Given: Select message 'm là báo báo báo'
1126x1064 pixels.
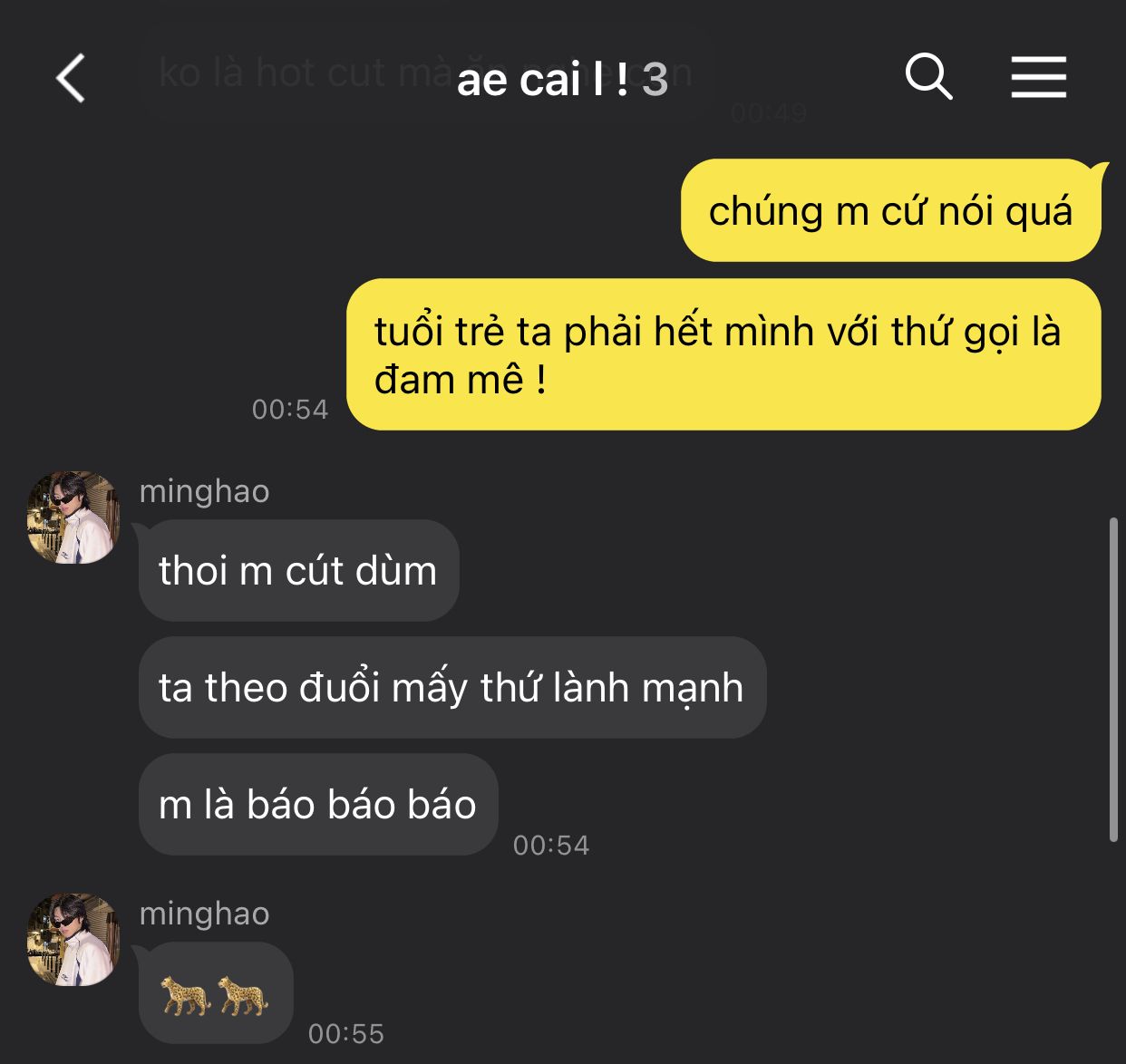Looking at the screenshot, I should click(318, 805).
